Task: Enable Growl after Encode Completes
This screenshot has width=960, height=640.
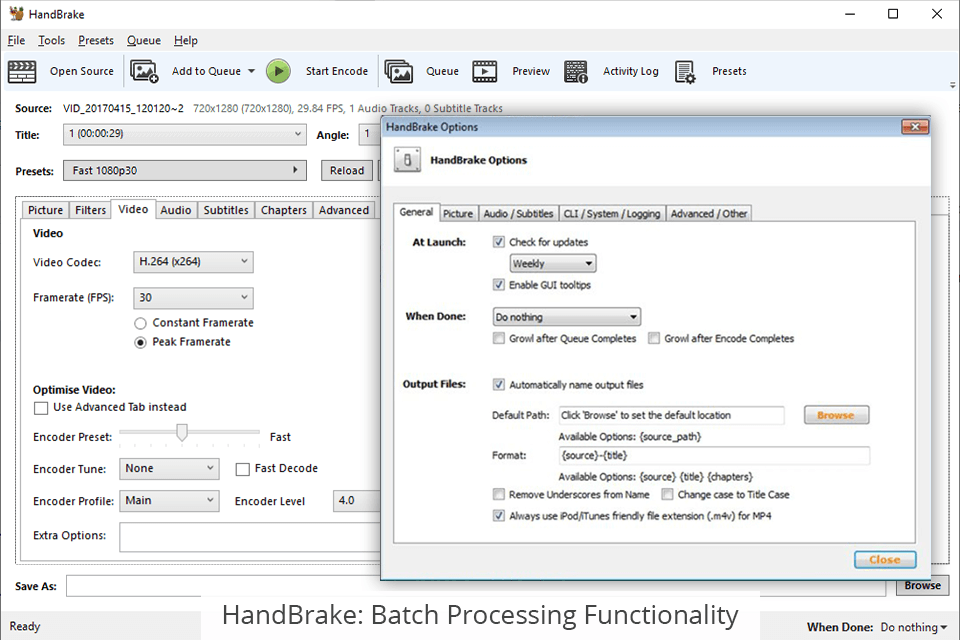Action: pyautogui.click(x=654, y=338)
